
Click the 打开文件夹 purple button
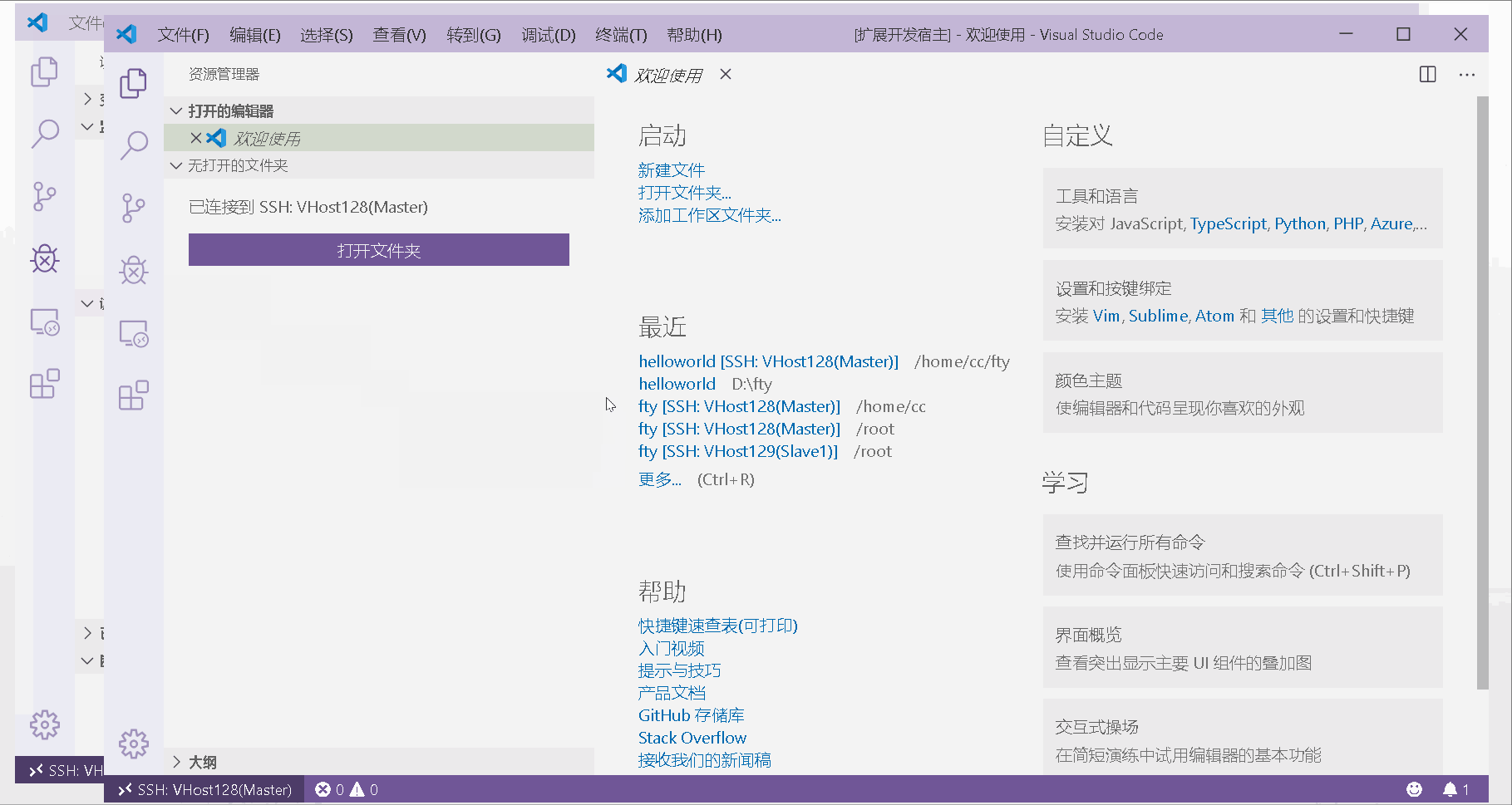point(379,250)
